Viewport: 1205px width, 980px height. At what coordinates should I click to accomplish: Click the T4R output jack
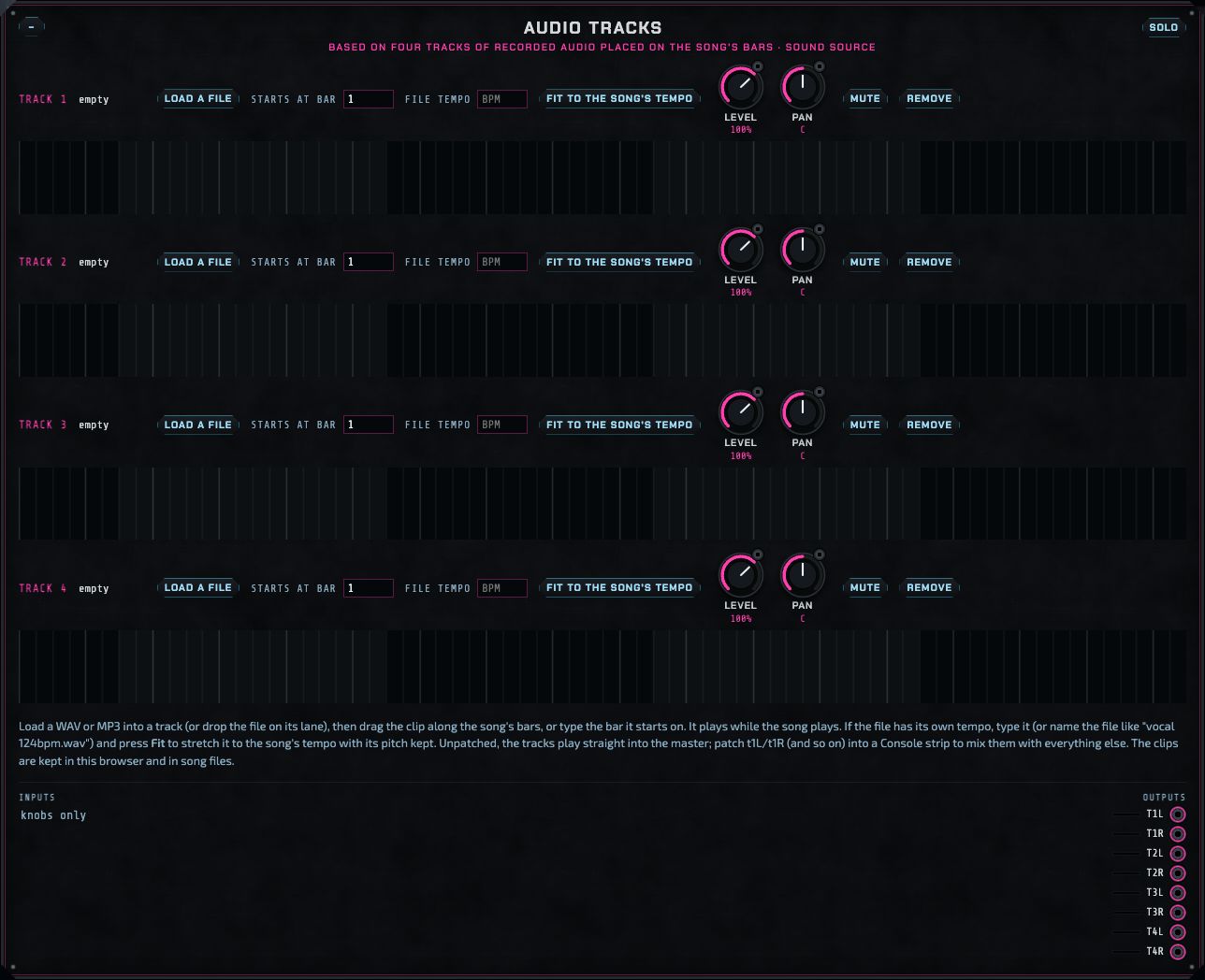click(x=1178, y=952)
